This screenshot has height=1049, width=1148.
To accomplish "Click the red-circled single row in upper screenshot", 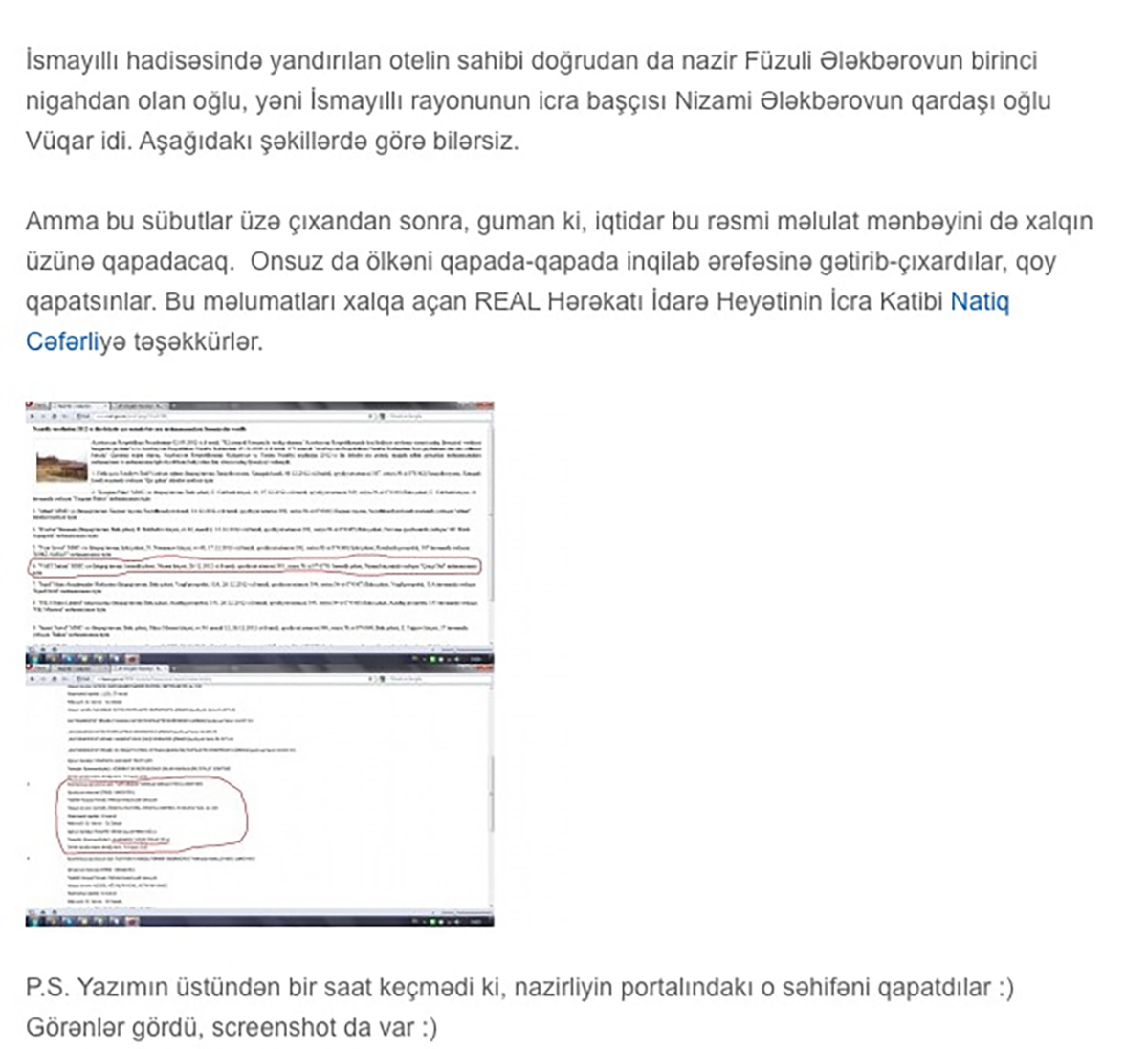I will click(254, 567).
